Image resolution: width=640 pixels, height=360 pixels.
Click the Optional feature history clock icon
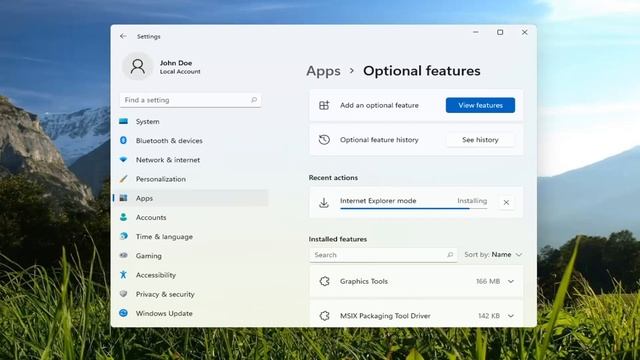pyautogui.click(x=324, y=140)
